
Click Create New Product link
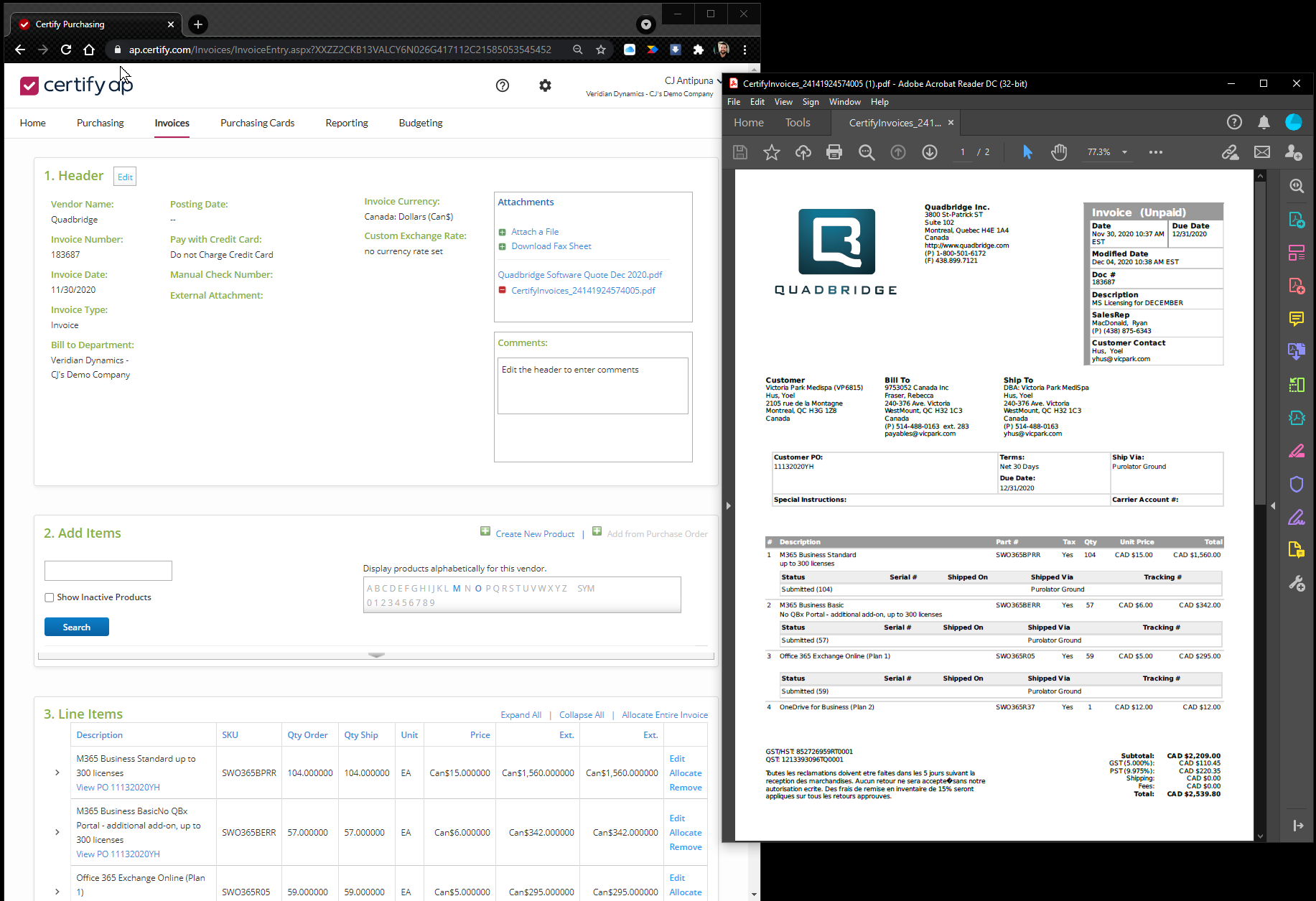[x=535, y=534]
